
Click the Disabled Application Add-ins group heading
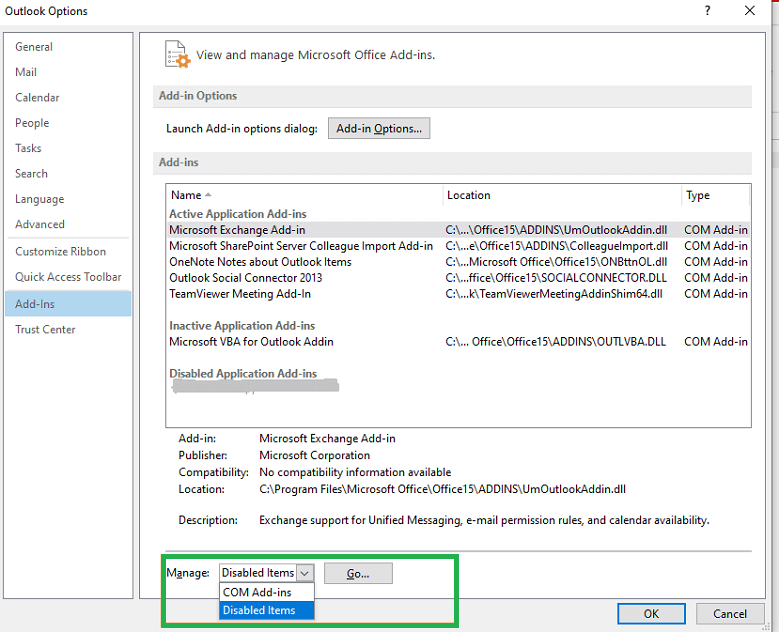[x=243, y=374]
